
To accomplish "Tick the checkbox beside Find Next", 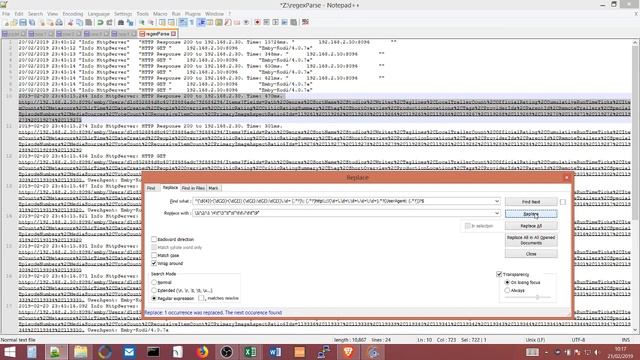I will 563,202.
